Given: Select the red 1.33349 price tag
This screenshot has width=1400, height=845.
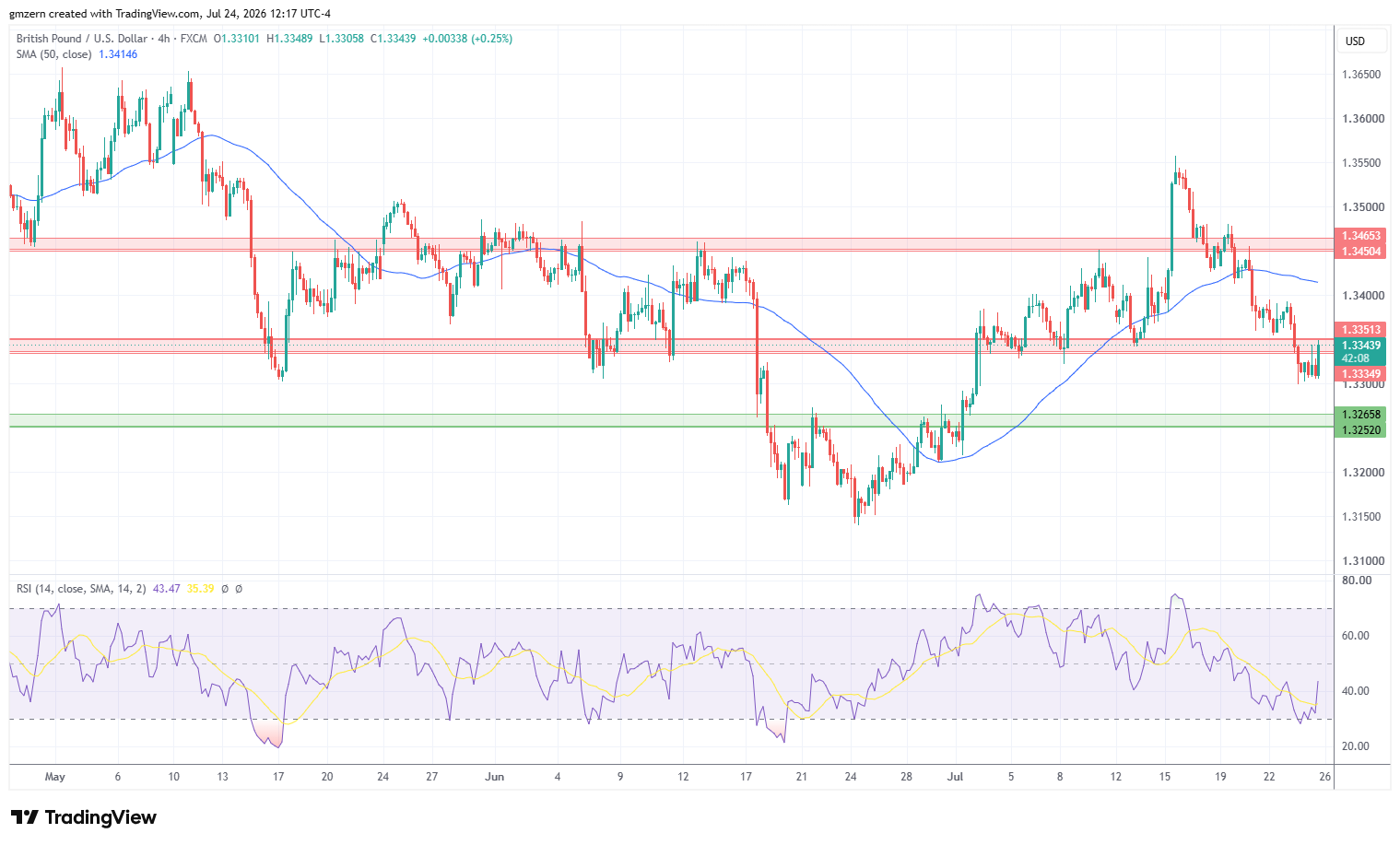Looking at the screenshot, I should tap(1361, 374).
